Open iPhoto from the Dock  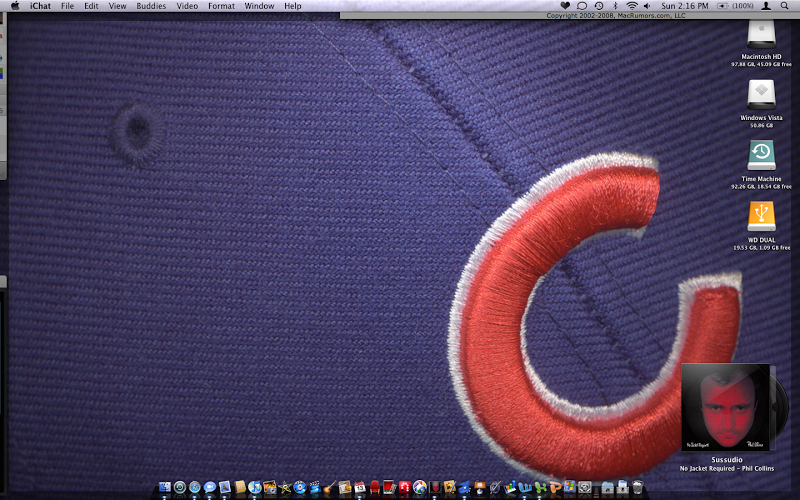tap(270, 487)
